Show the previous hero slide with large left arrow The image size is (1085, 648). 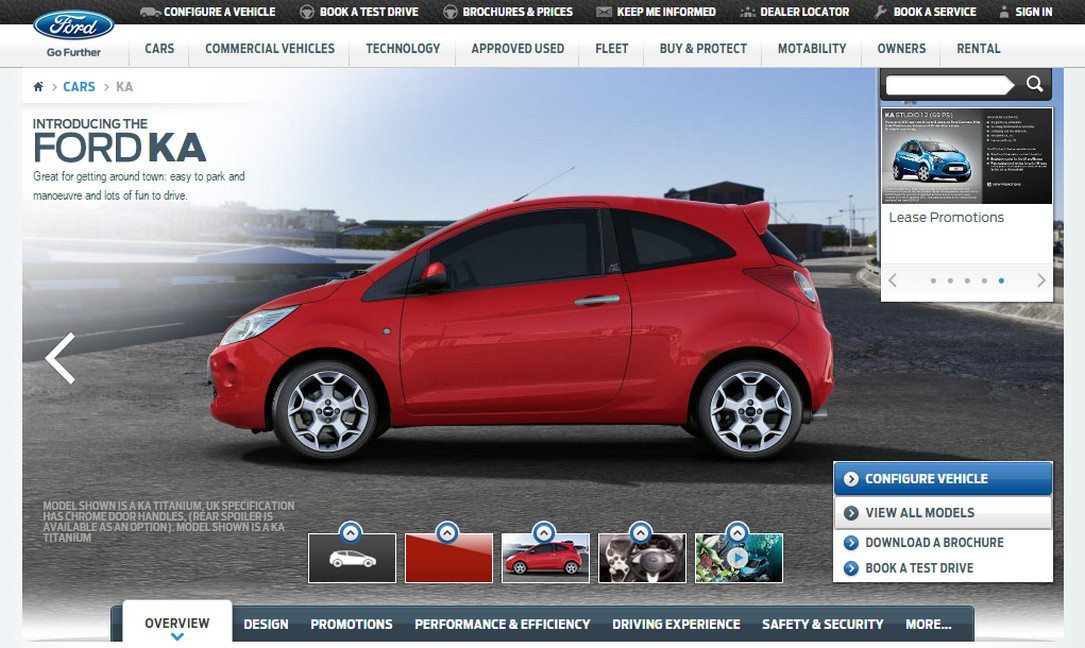[x=60, y=358]
